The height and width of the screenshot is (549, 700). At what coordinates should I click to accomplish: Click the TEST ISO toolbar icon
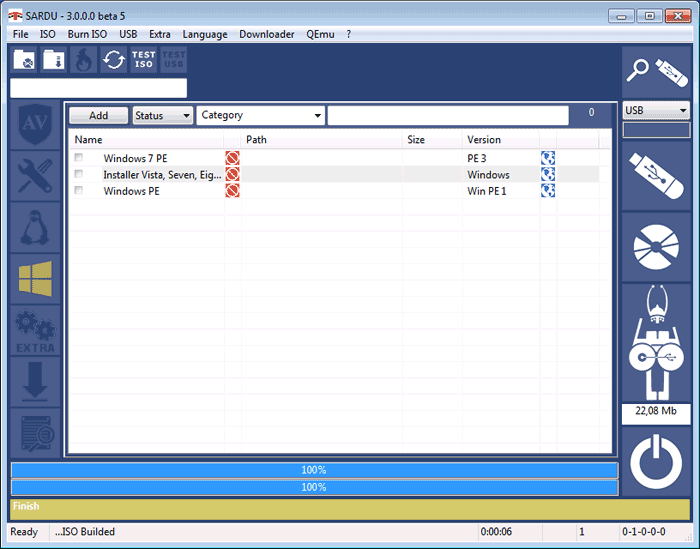pos(143,59)
